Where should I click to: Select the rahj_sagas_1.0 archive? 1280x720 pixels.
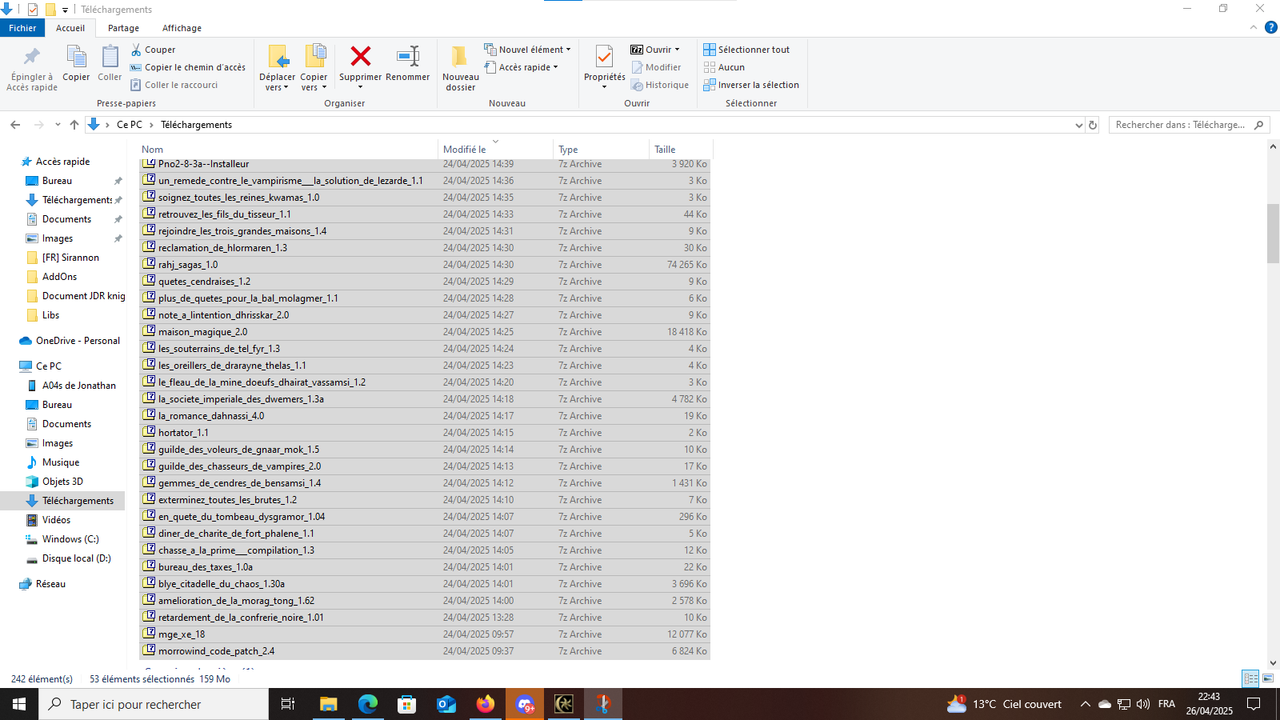pyautogui.click(x=425, y=264)
